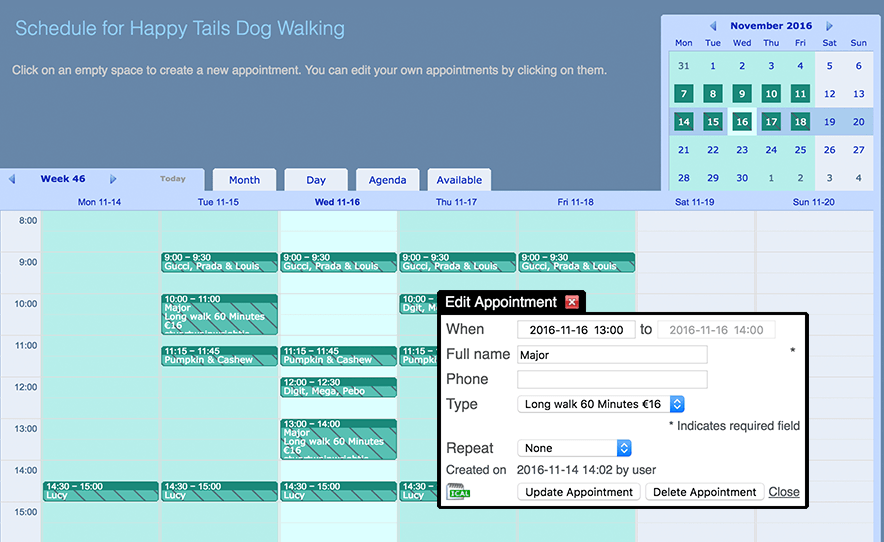
Task: Click the Sat 11-19 column header
Action: [695, 202]
